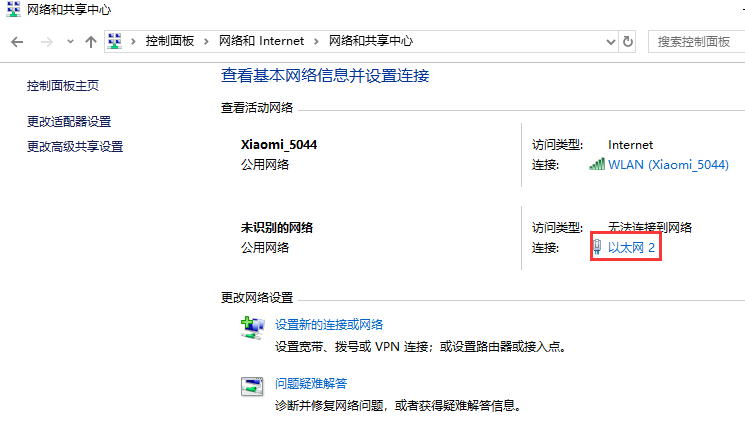Image resolution: width=745 pixels, height=437 pixels.
Task: Expand the address bar history dropdown
Action: click(x=611, y=41)
